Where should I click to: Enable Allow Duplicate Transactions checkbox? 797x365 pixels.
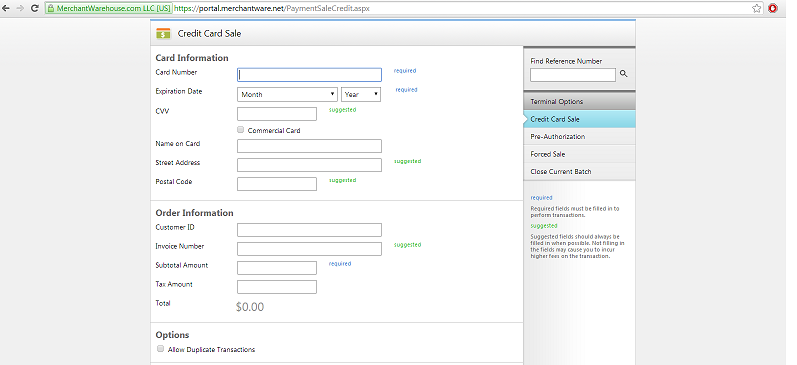(x=161, y=349)
